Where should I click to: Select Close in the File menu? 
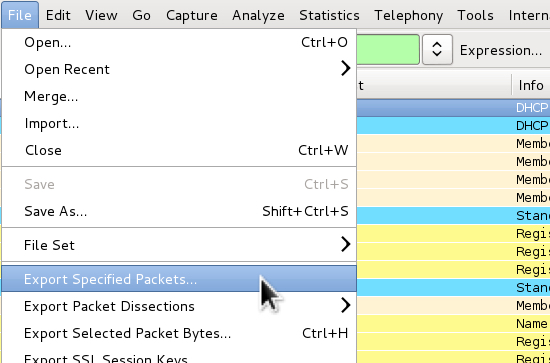(x=179, y=150)
